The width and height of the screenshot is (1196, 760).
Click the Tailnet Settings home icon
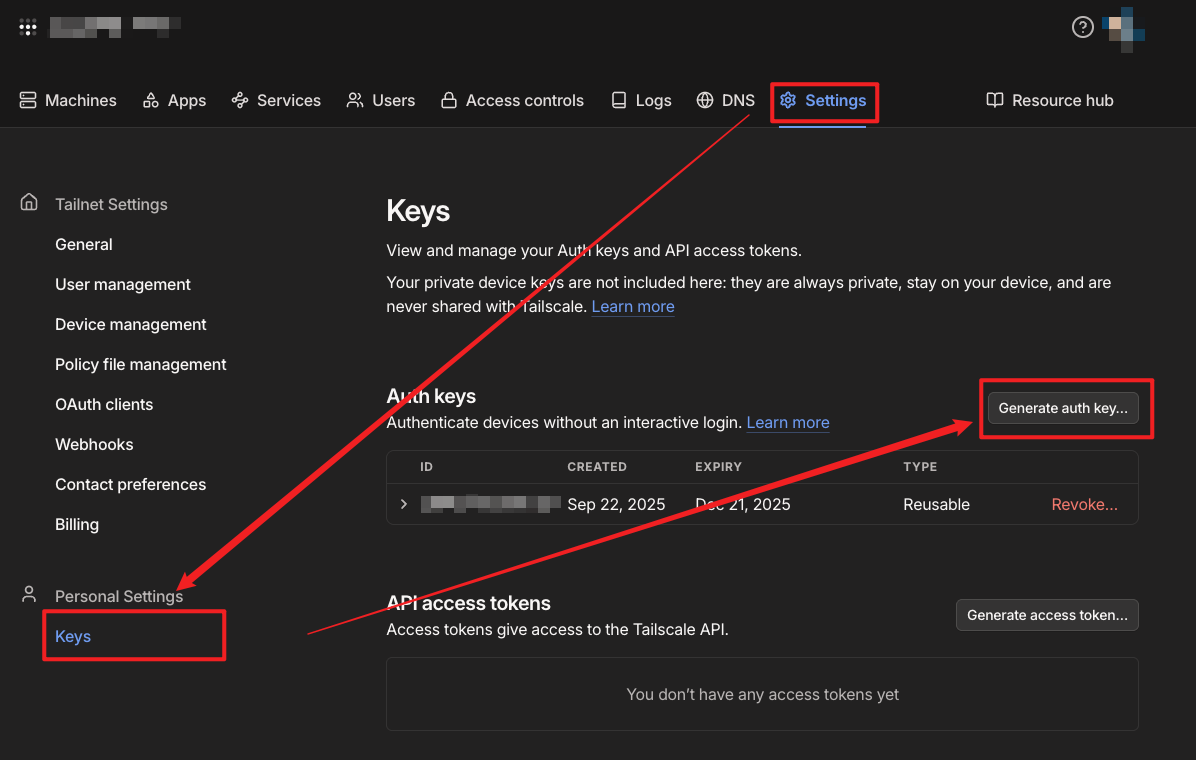29,202
